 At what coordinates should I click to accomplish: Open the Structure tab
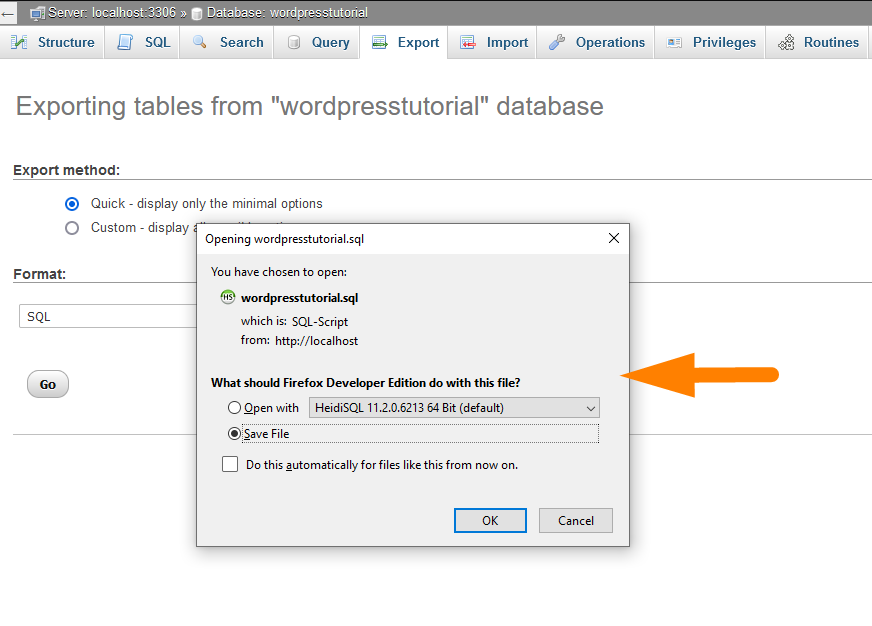[53, 42]
